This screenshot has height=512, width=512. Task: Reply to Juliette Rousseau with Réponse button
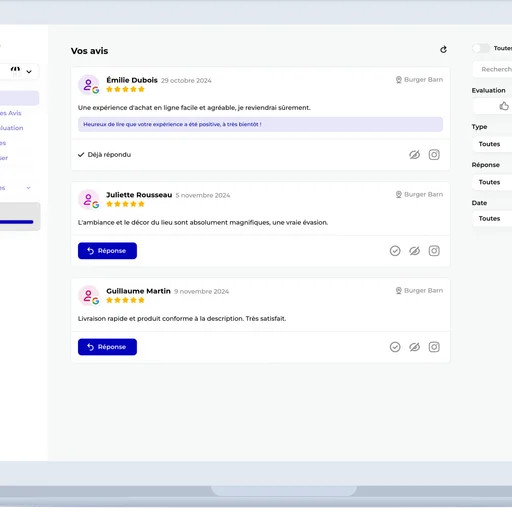(107, 251)
